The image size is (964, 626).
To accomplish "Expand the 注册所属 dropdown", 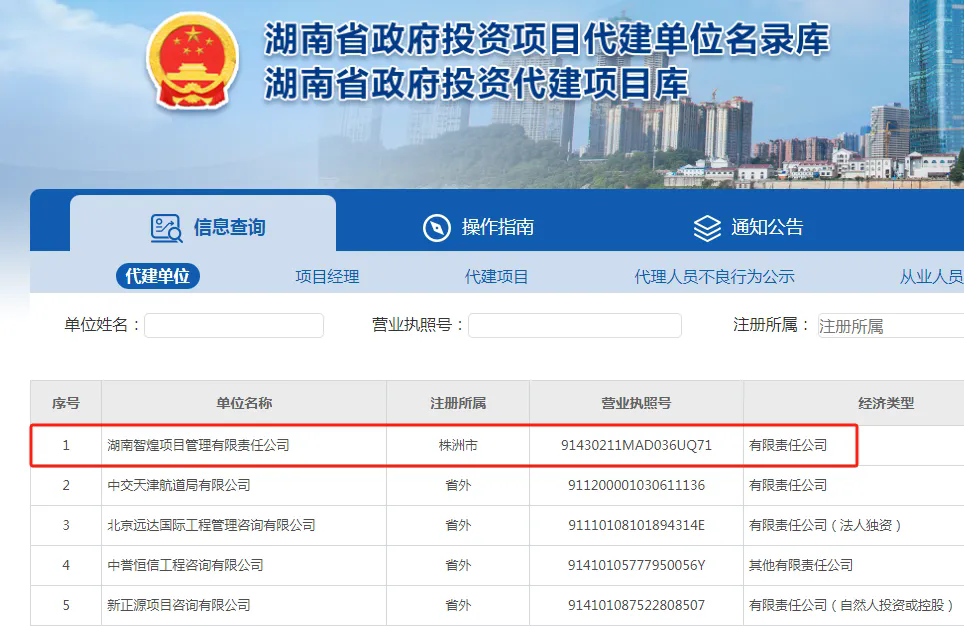I will pyautogui.click(x=890, y=326).
